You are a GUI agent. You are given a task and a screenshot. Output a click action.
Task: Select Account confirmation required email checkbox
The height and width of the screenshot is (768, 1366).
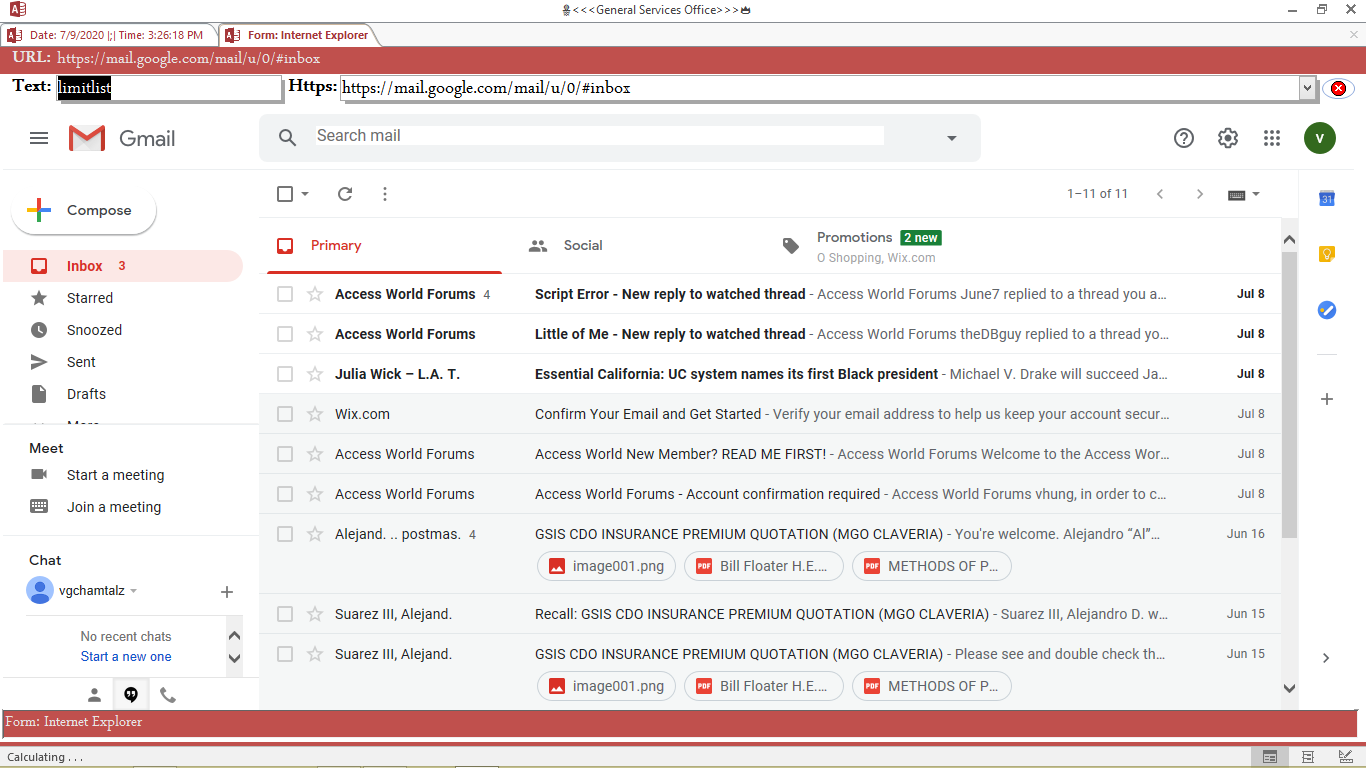click(285, 494)
